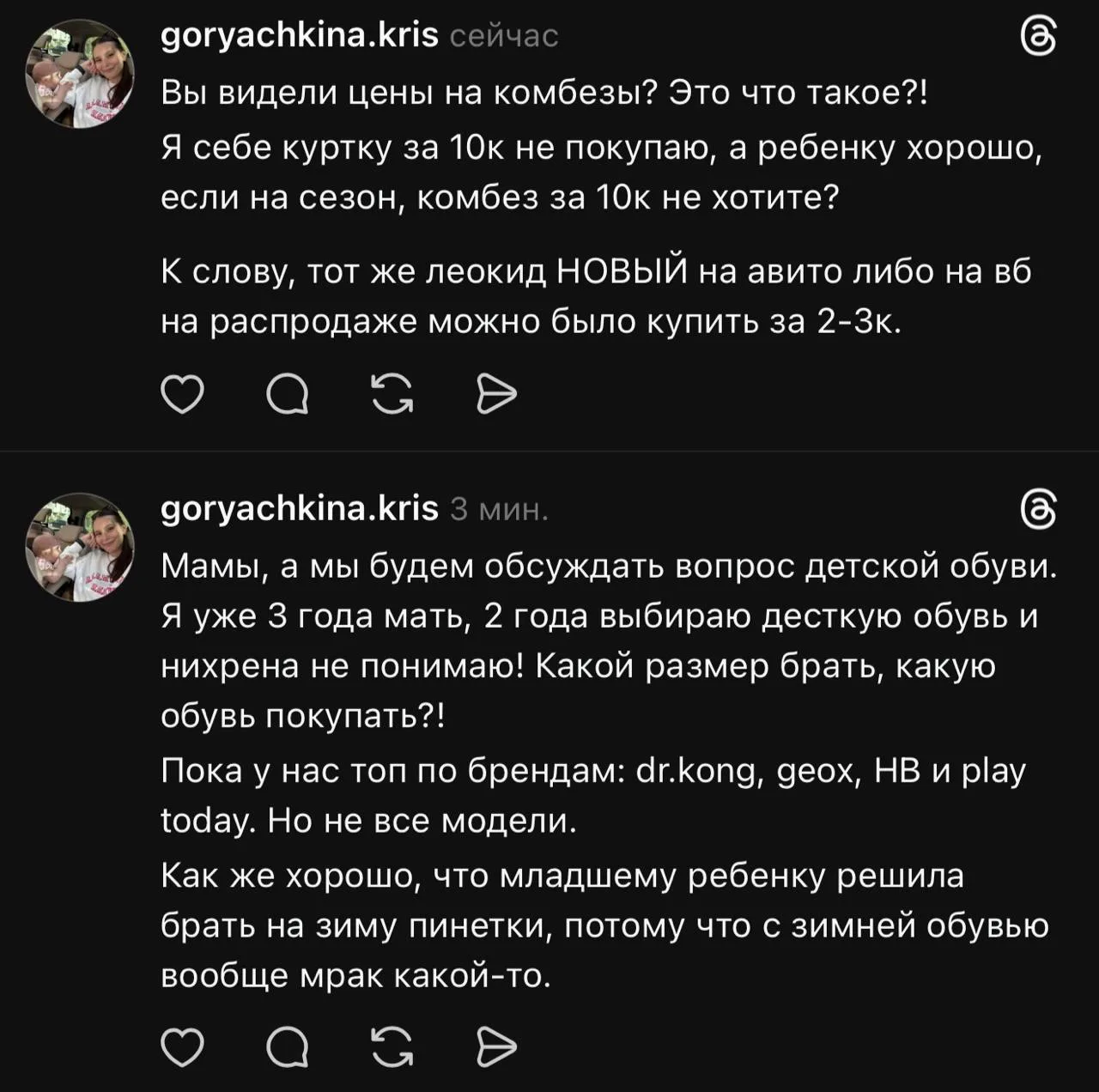Like the post about детской обуви

click(x=183, y=1046)
